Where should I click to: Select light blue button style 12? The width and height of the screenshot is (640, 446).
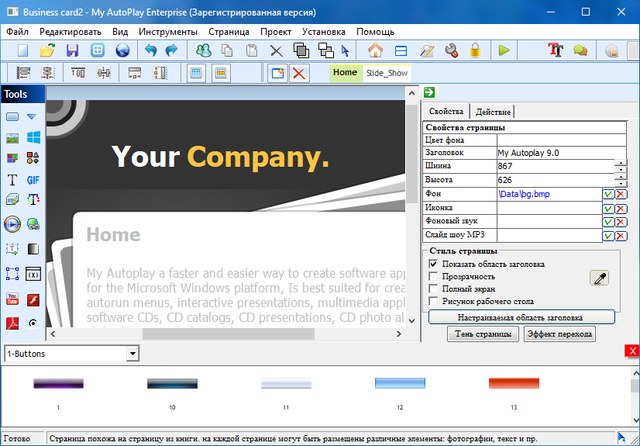coord(400,383)
